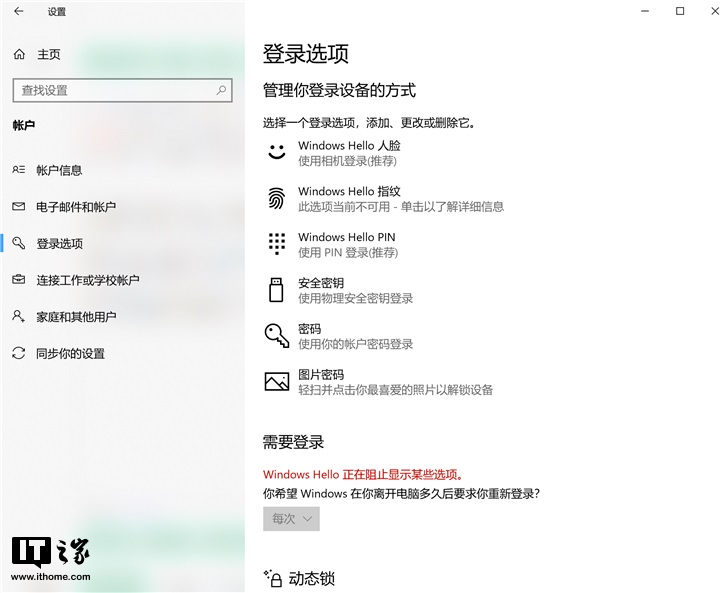Close the 设置 window
The width and height of the screenshot is (728, 593).
pos(715,11)
